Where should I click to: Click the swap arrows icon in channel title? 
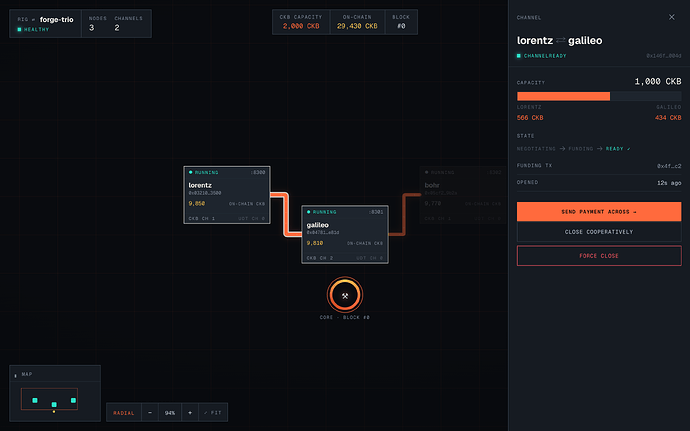(x=560, y=41)
